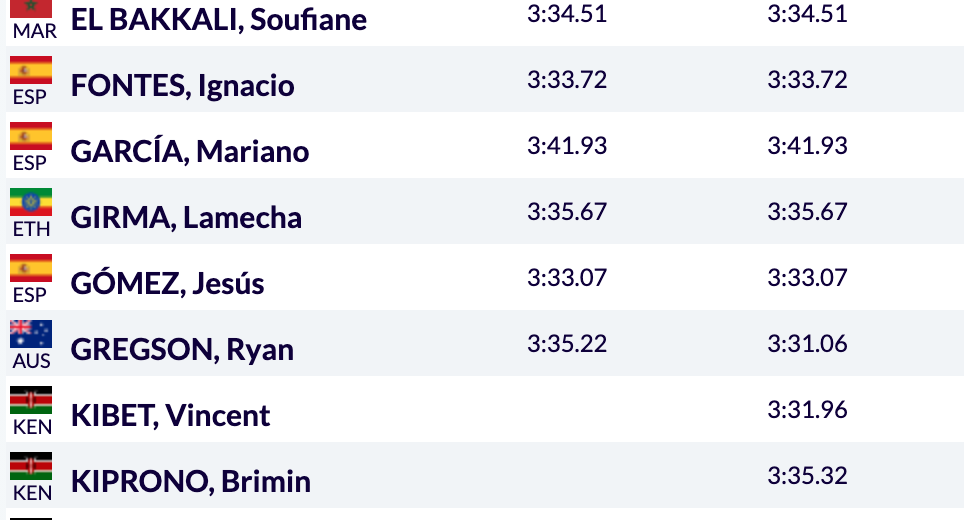Image resolution: width=964 pixels, height=520 pixels.
Task: Click the Spain flag beside FONTES, Ignacio
Action: [31, 70]
